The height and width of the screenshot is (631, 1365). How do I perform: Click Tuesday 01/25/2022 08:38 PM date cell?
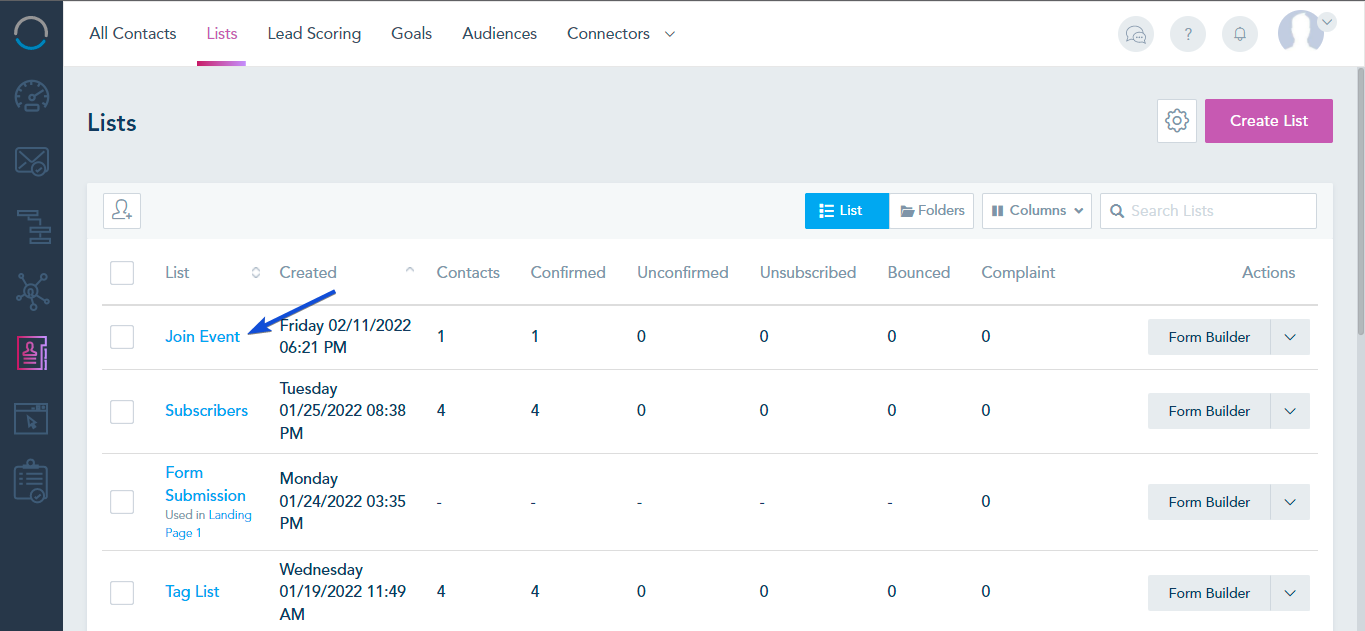[343, 411]
